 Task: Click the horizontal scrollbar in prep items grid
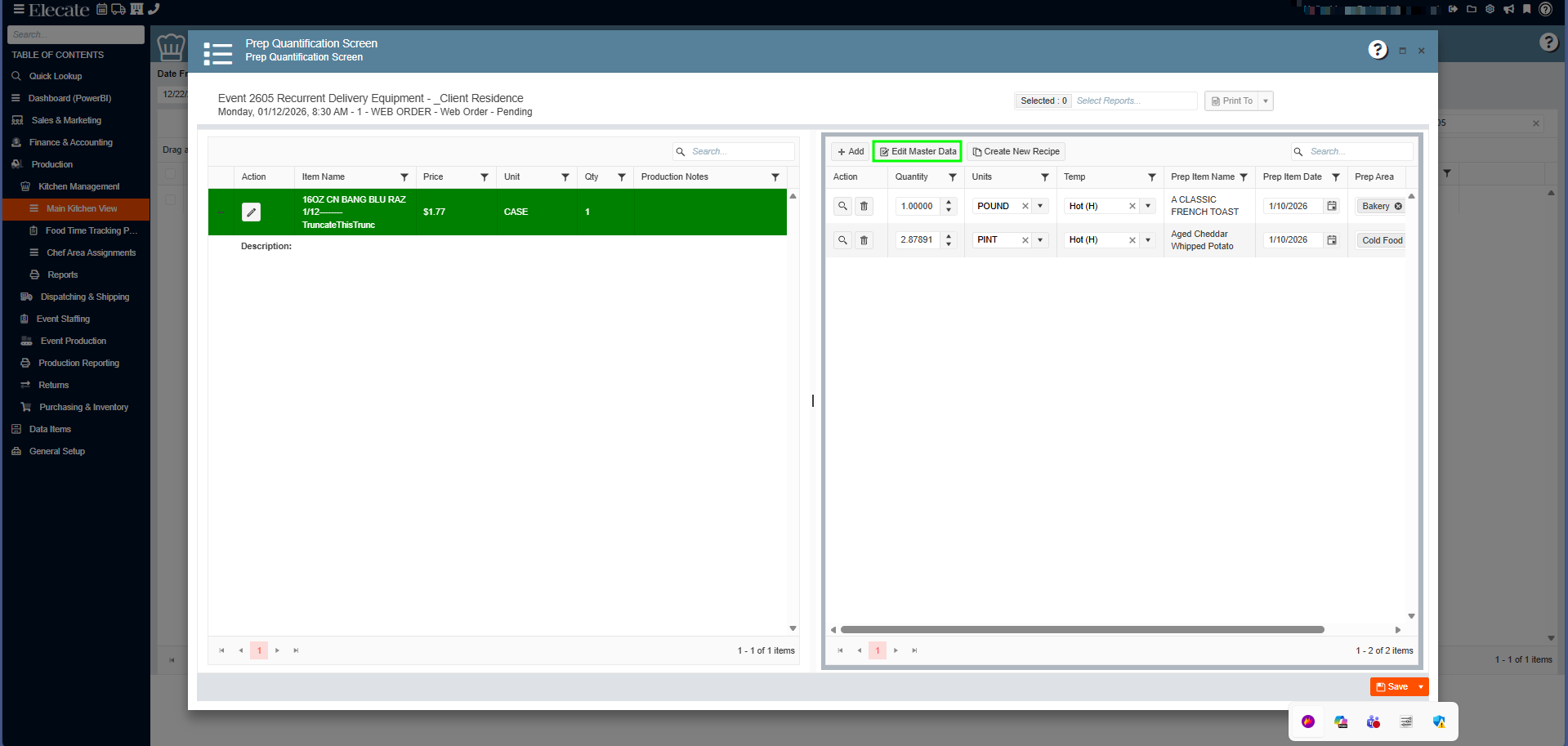(x=1082, y=630)
